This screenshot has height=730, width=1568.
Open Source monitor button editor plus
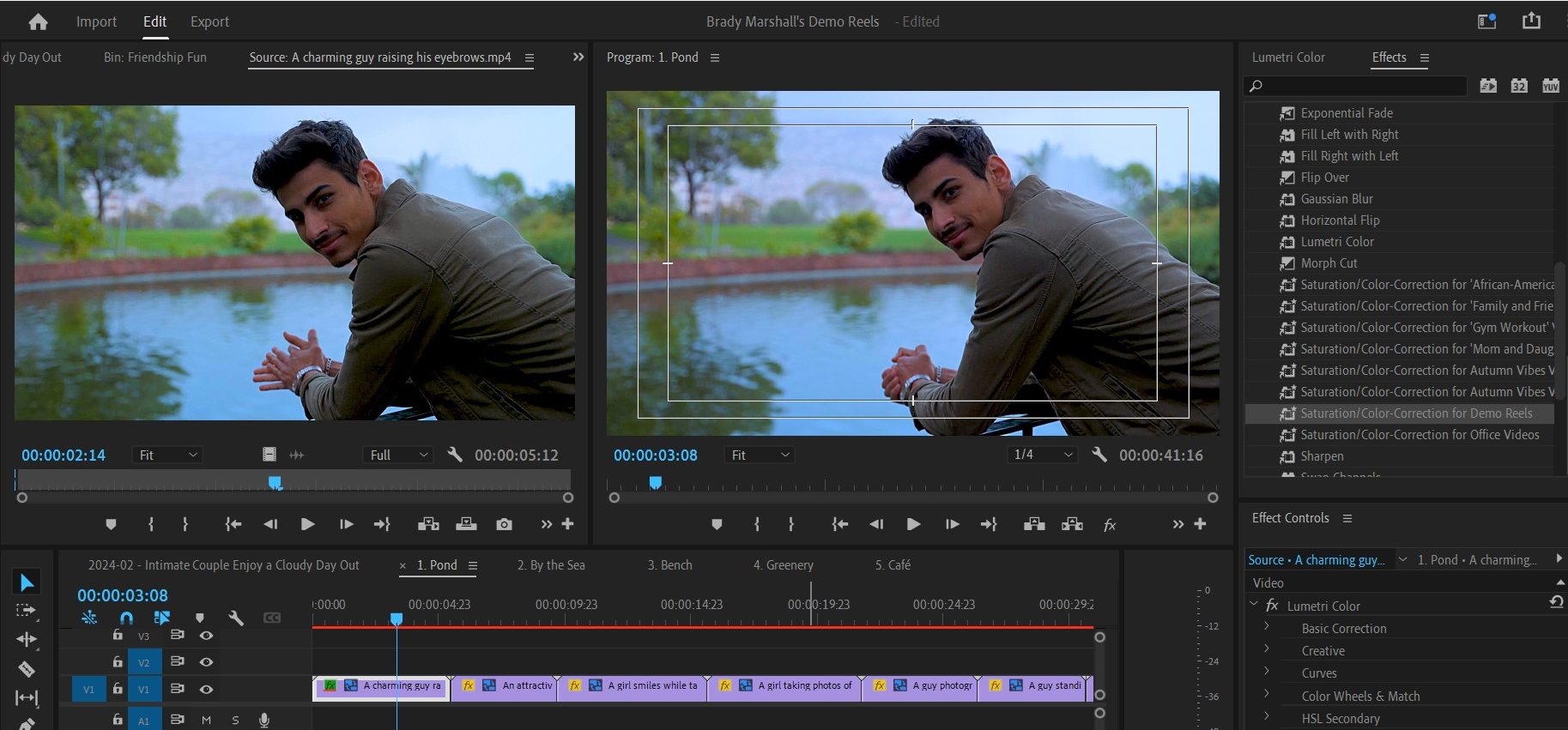pos(567,524)
